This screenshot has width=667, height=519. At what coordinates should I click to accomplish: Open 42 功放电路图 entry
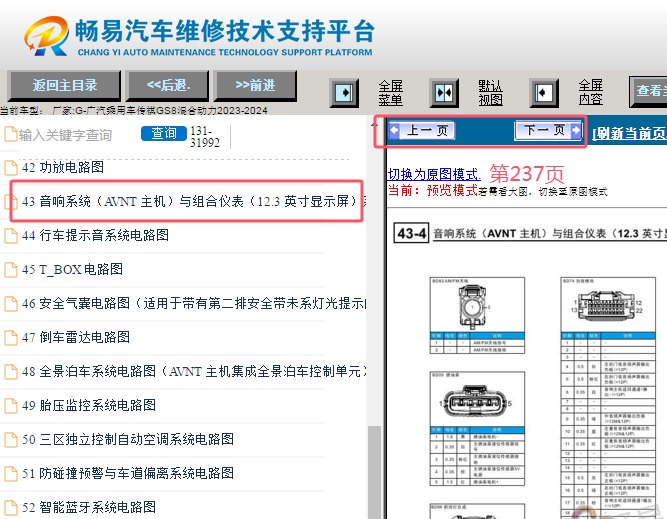tap(63, 167)
